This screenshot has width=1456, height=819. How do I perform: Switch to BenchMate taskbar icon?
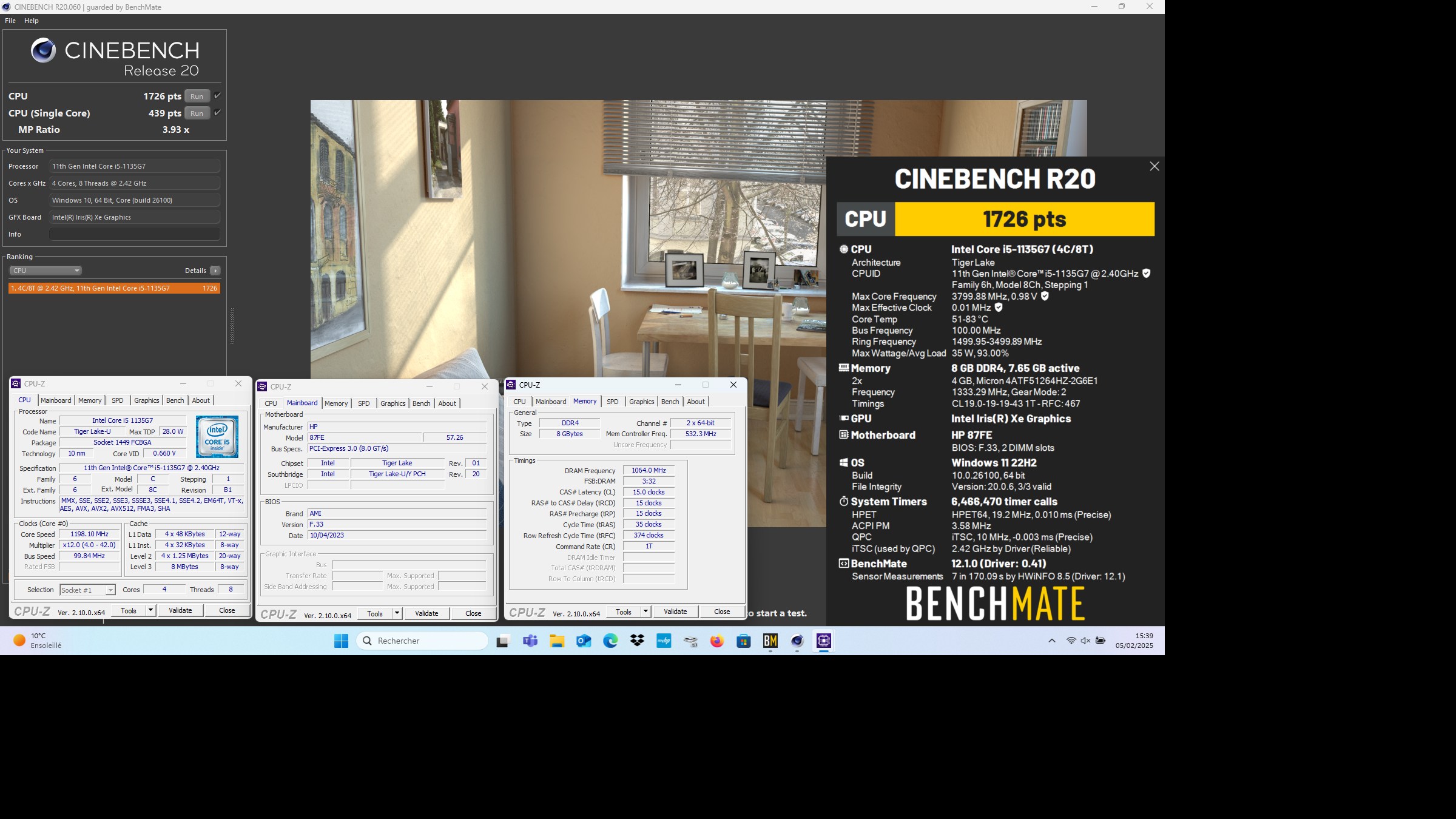770,641
